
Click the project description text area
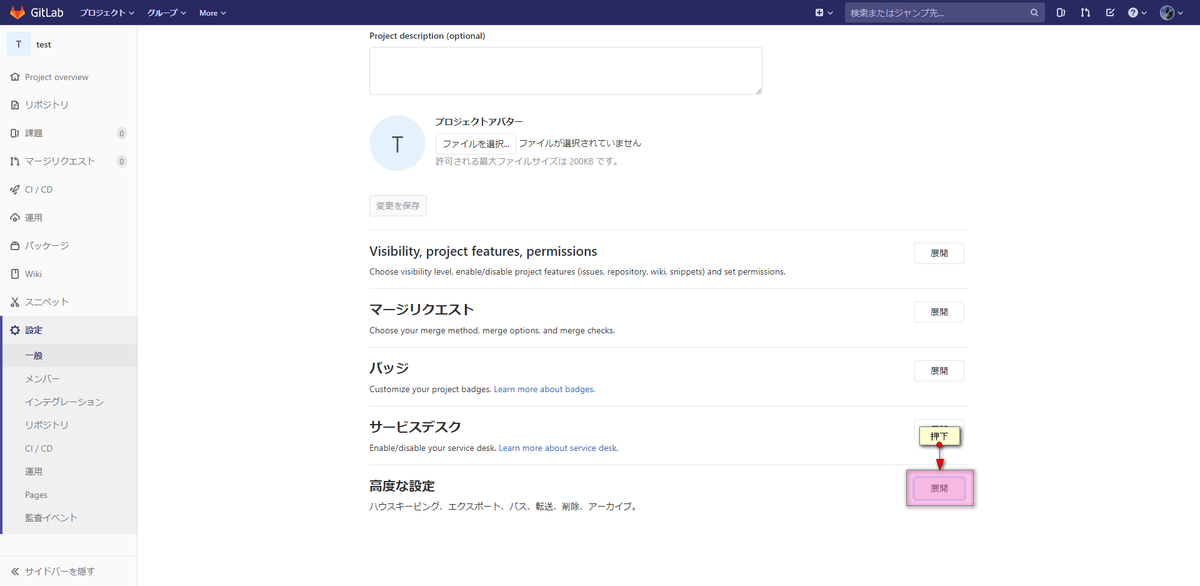565,70
